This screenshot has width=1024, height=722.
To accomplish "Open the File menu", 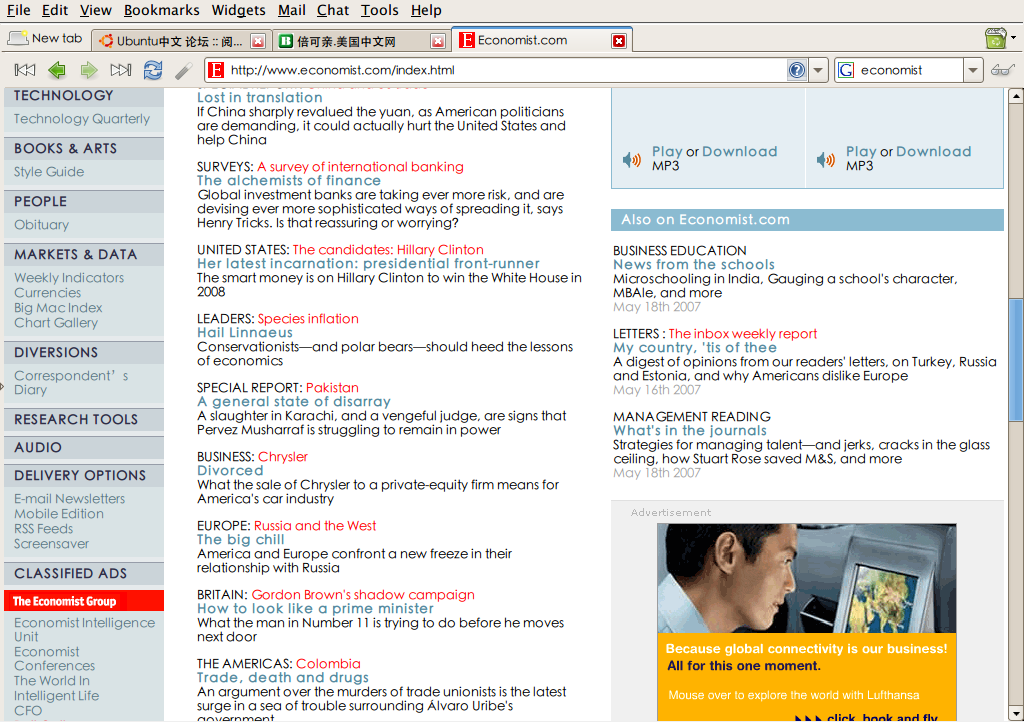I will point(18,10).
